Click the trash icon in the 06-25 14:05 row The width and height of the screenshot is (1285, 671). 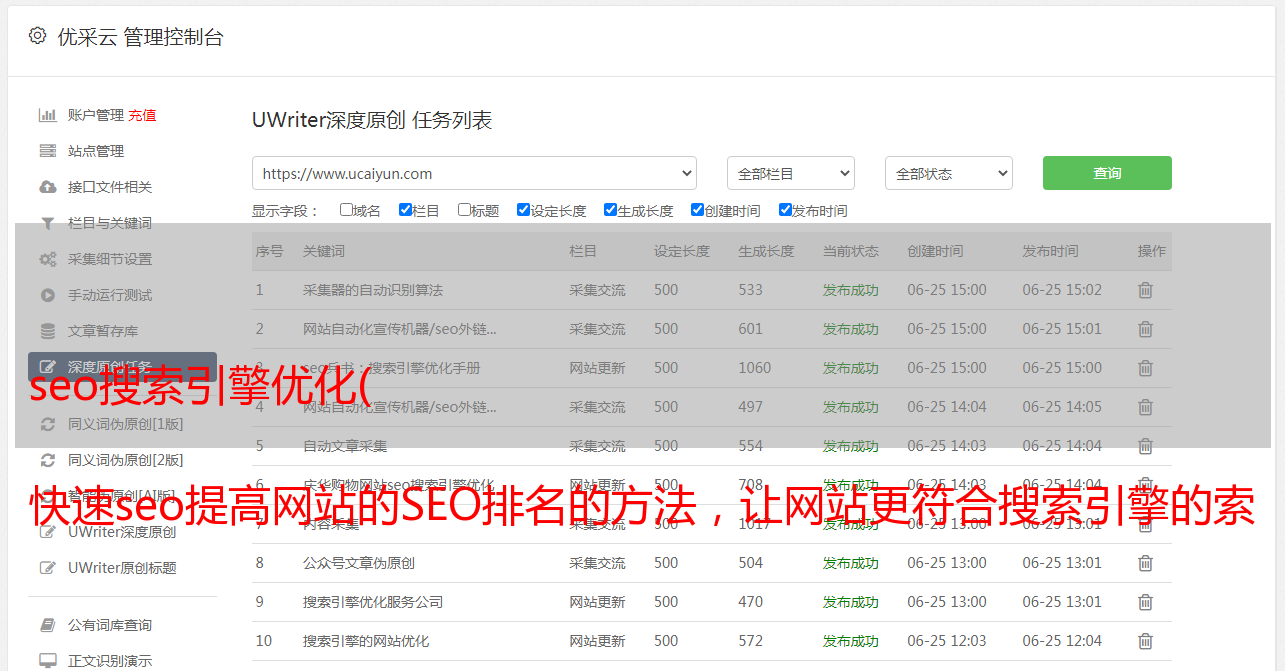1145,407
